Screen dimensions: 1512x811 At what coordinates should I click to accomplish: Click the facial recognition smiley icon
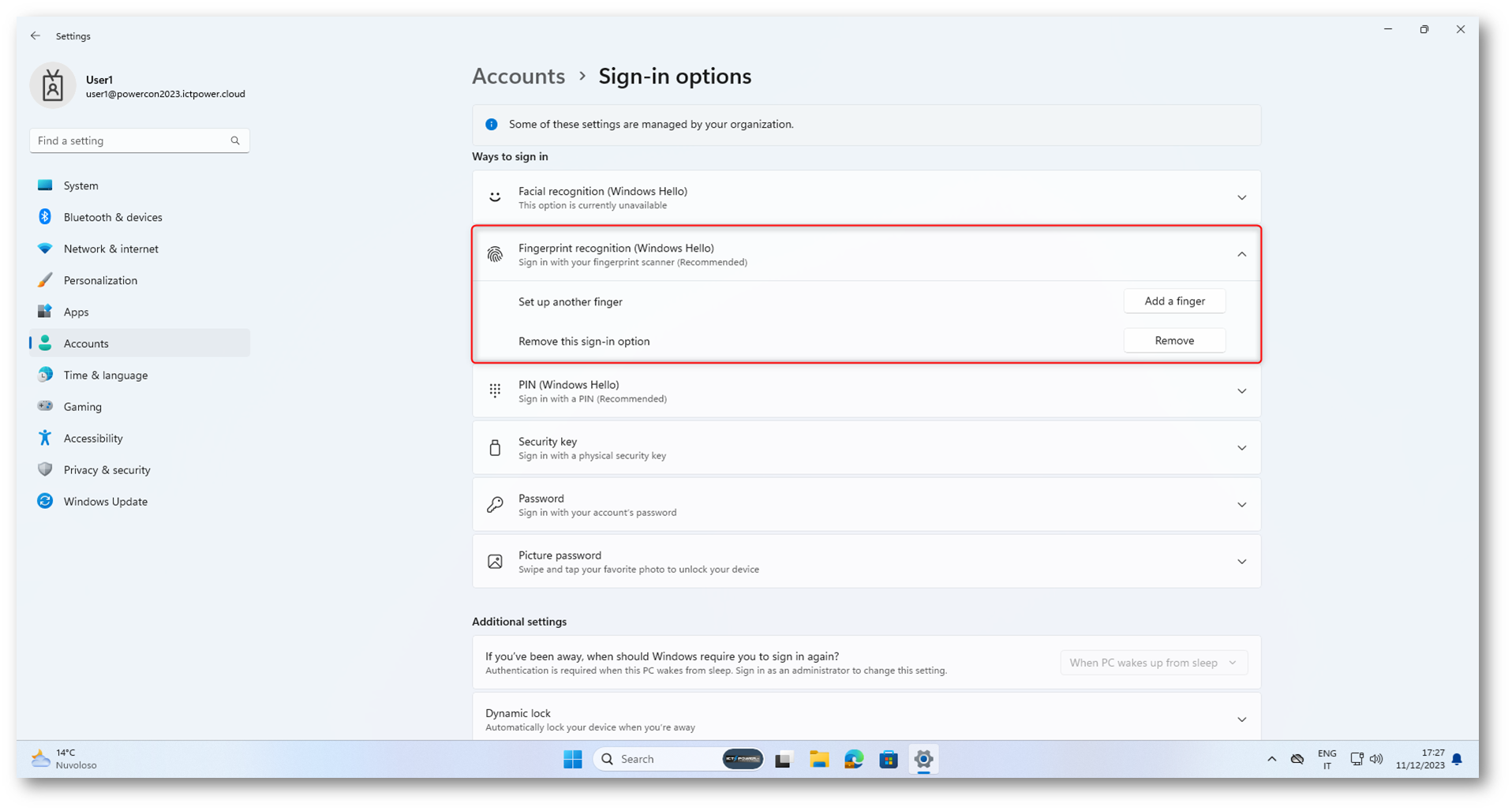[x=495, y=197]
